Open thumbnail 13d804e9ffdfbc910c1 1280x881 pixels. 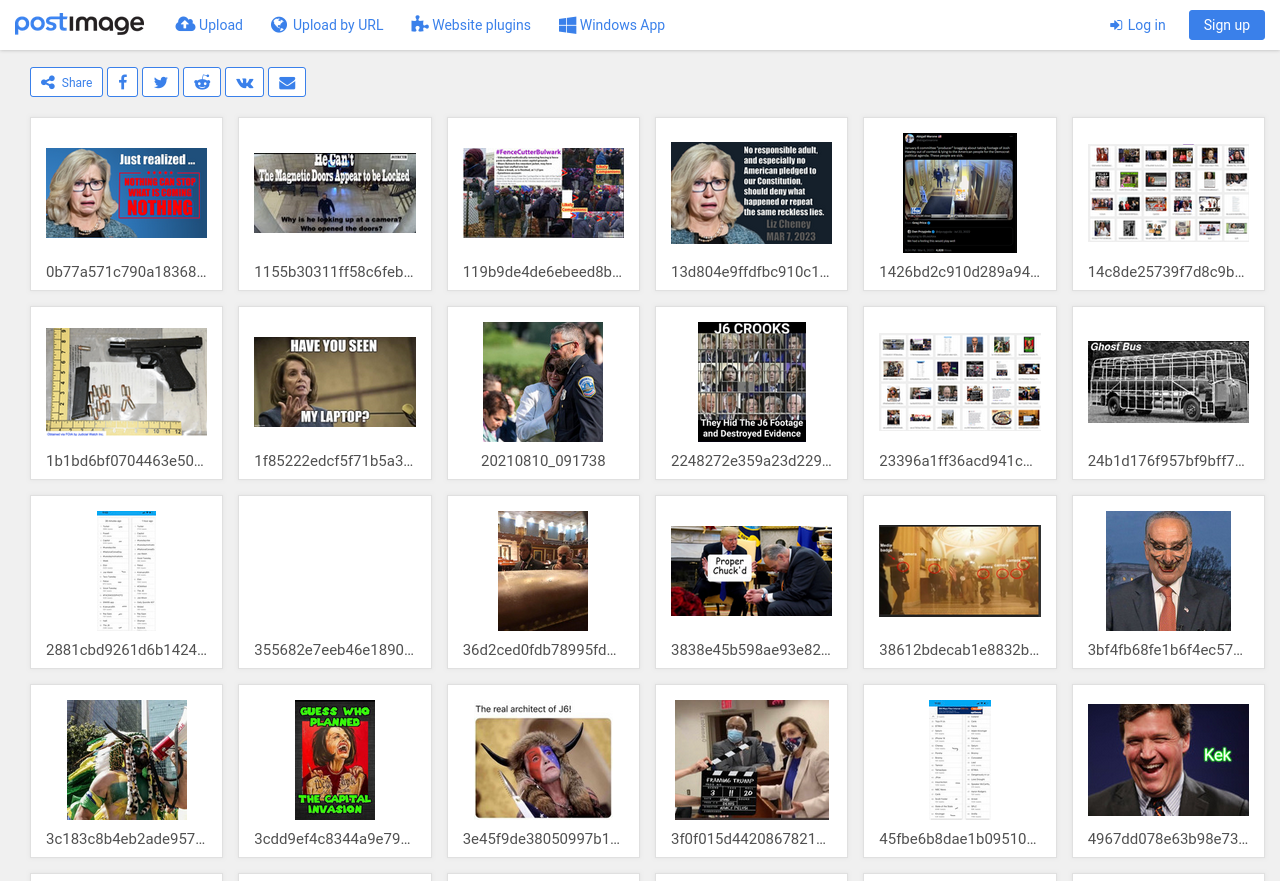pyautogui.click(x=751, y=193)
